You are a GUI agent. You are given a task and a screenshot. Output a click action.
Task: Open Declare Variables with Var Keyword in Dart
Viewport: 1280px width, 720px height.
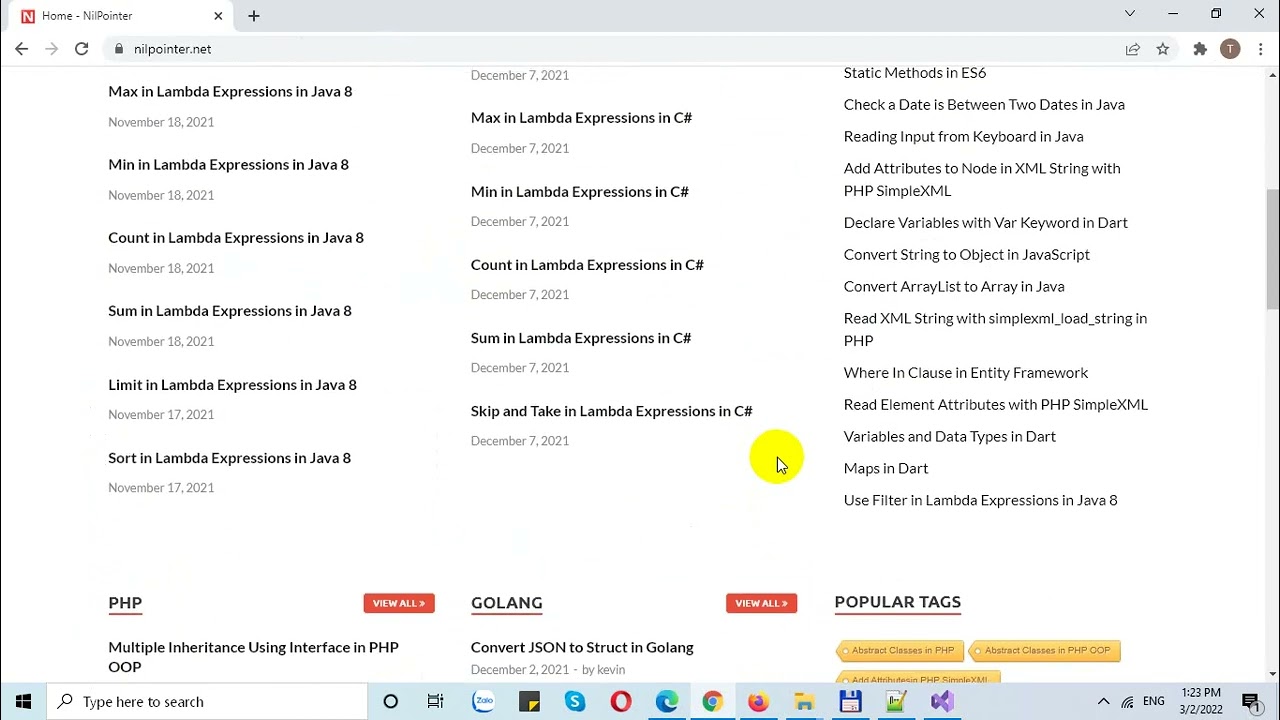point(985,222)
